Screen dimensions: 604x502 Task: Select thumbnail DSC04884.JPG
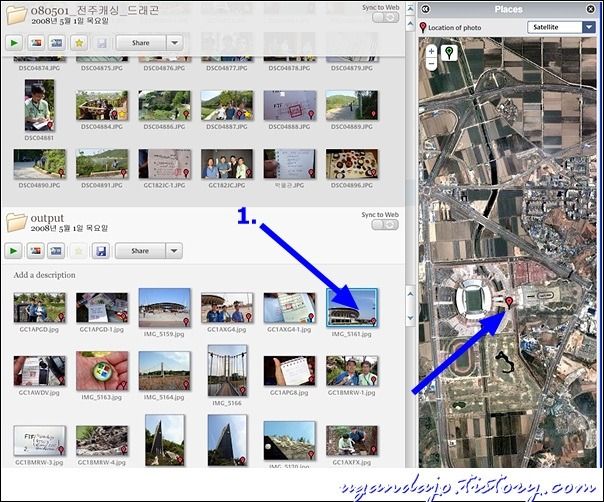point(102,105)
